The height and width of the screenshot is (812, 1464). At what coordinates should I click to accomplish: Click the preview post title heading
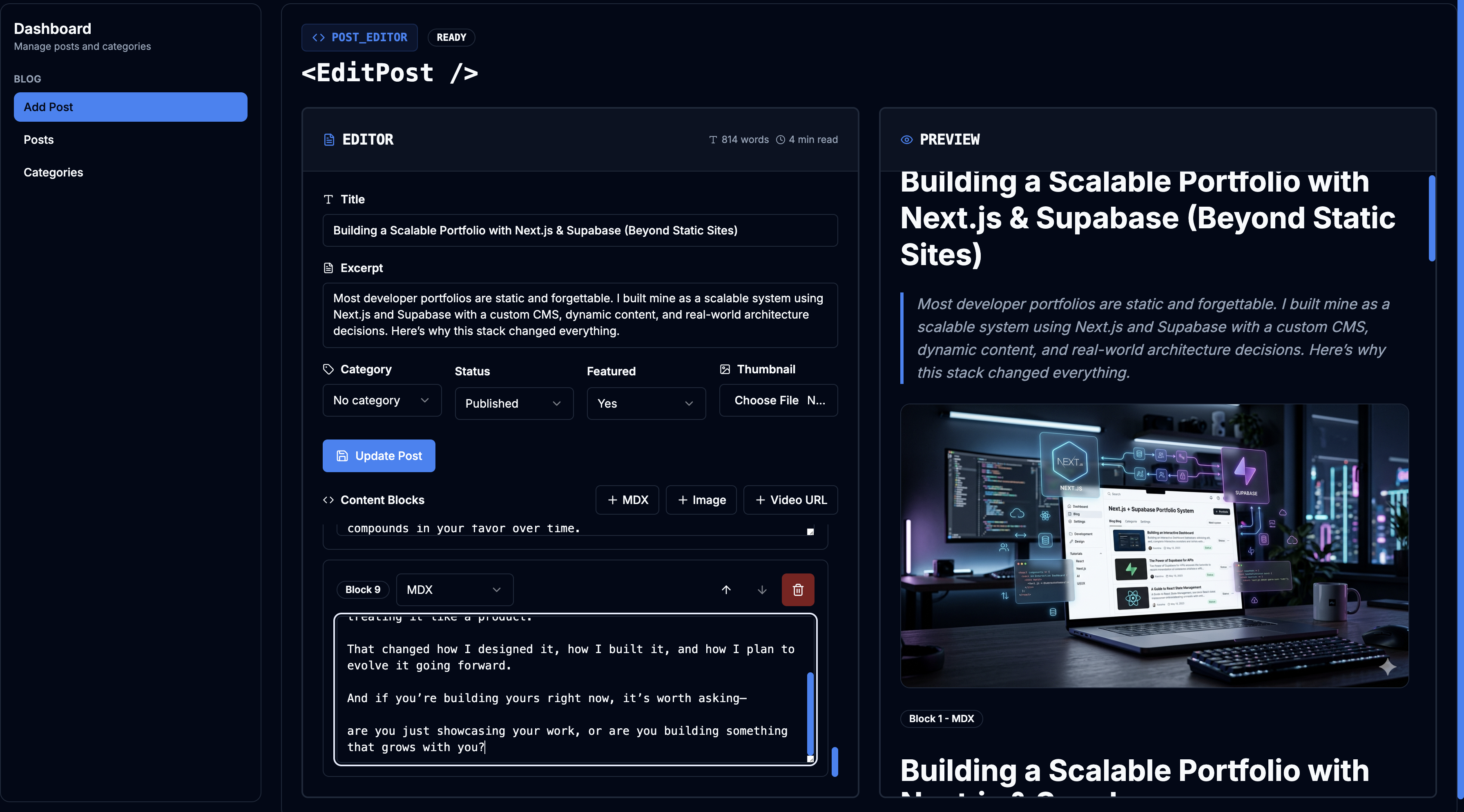tap(1147, 219)
